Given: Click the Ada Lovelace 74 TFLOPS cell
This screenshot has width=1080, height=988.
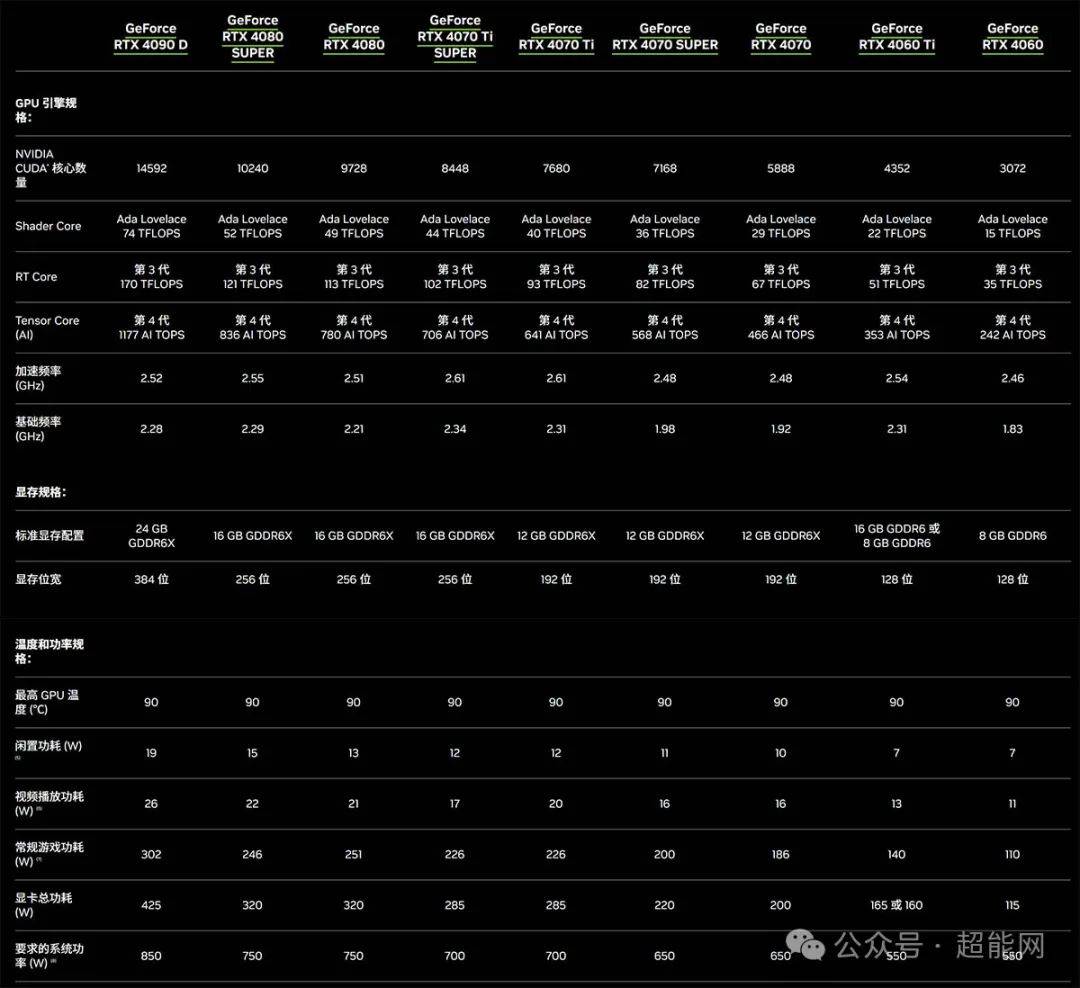Looking at the screenshot, I should click(152, 226).
